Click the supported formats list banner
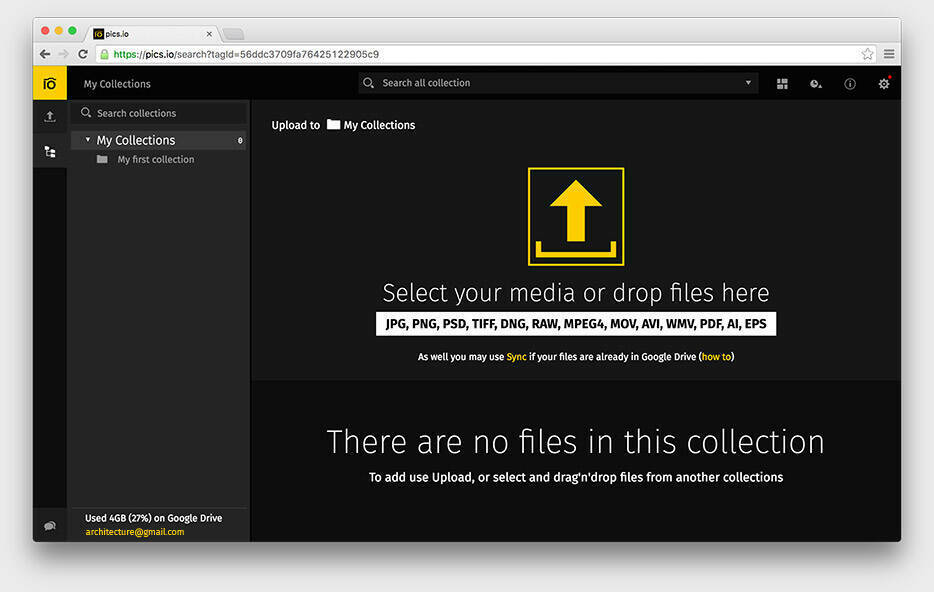The height and width of the screenshot is (592, 934). coord(576,324)
